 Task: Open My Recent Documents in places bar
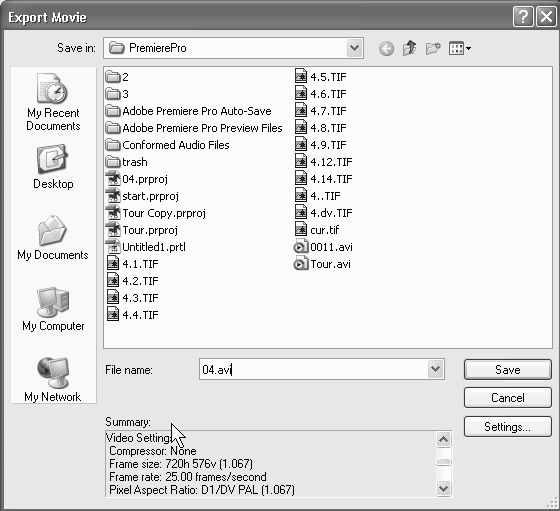pyautogui.click(x=53, y=102)
